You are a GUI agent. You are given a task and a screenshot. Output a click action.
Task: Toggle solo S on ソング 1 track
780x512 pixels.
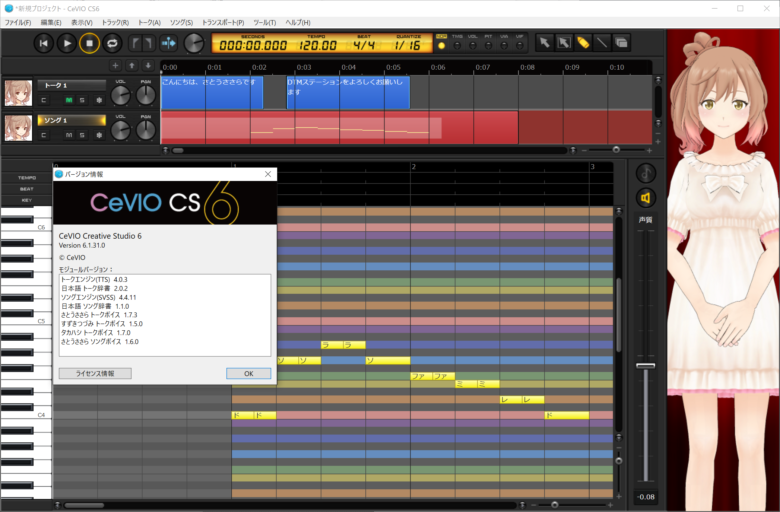tap(82, 135)
